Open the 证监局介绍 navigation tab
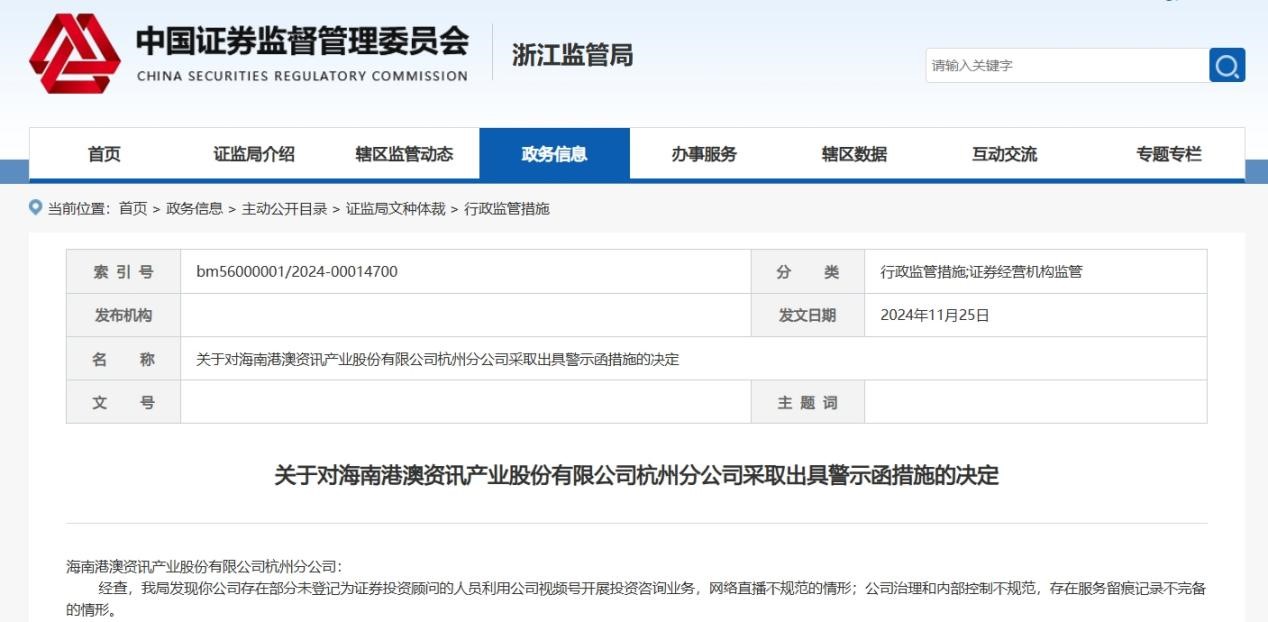 click(x=254, y=154)
